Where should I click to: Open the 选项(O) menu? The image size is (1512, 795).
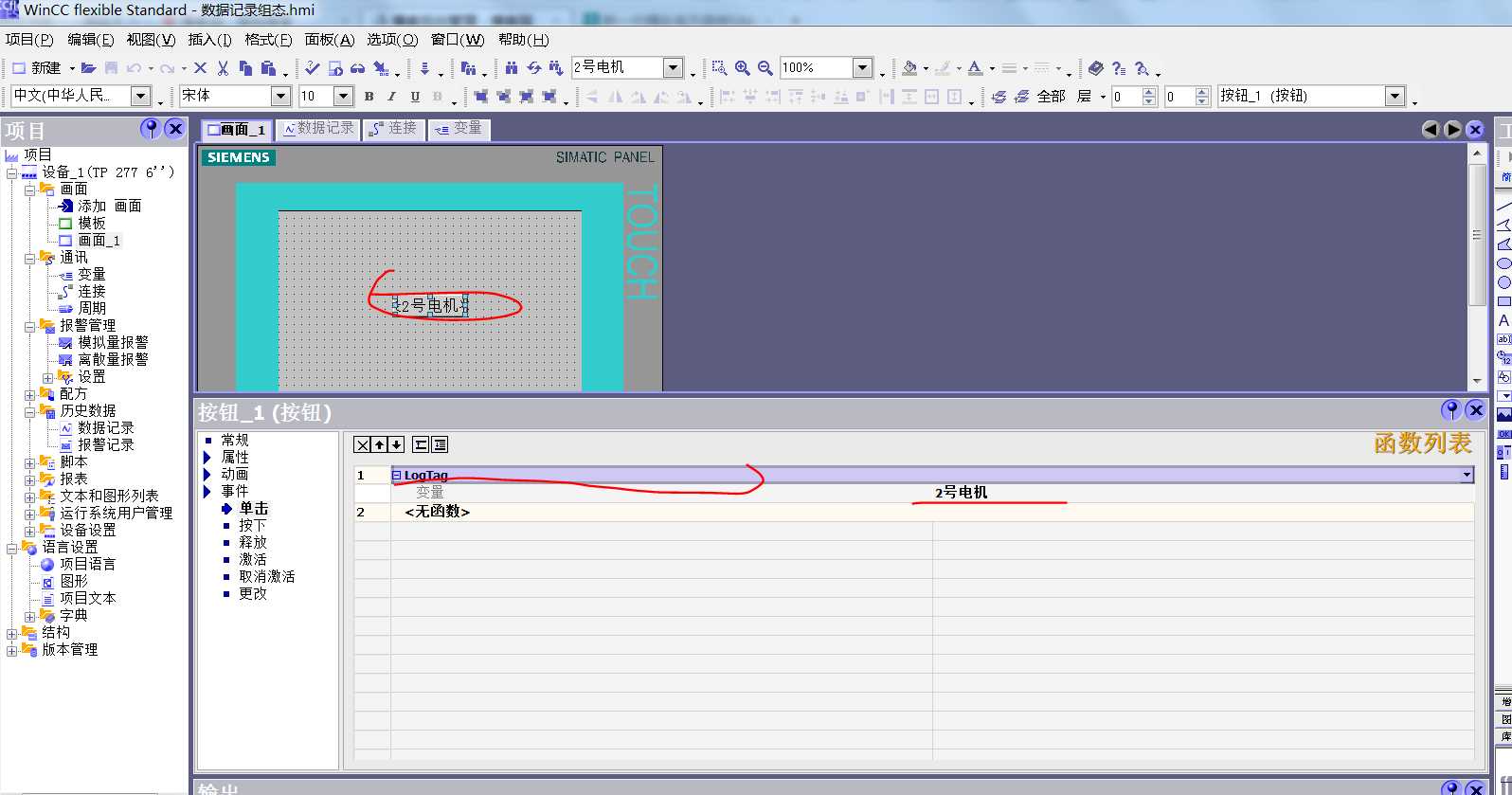[x=392, y=39]
